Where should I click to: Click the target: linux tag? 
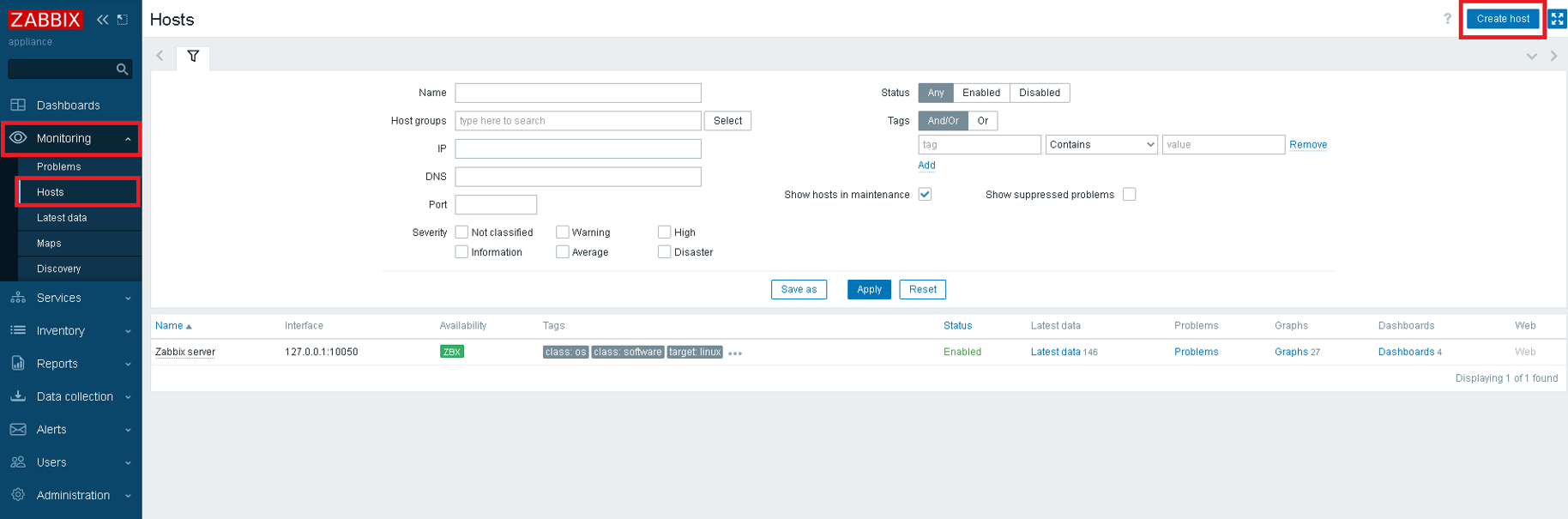pyautogui.click(x=695, y=352)
